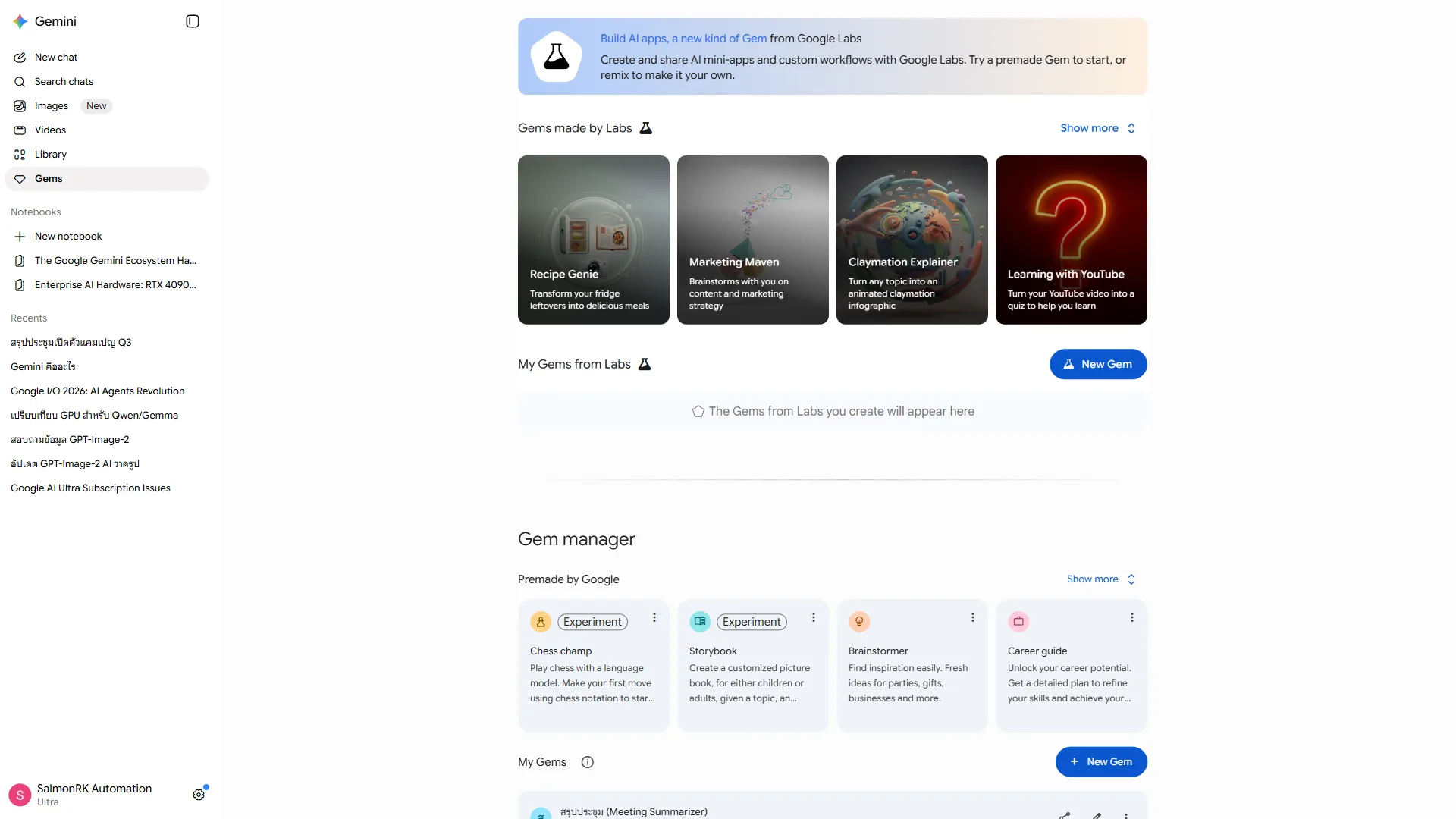The image size is (1456, 819).
Task: Click the Images sidebar icon
Action: (x=20, y=106)
